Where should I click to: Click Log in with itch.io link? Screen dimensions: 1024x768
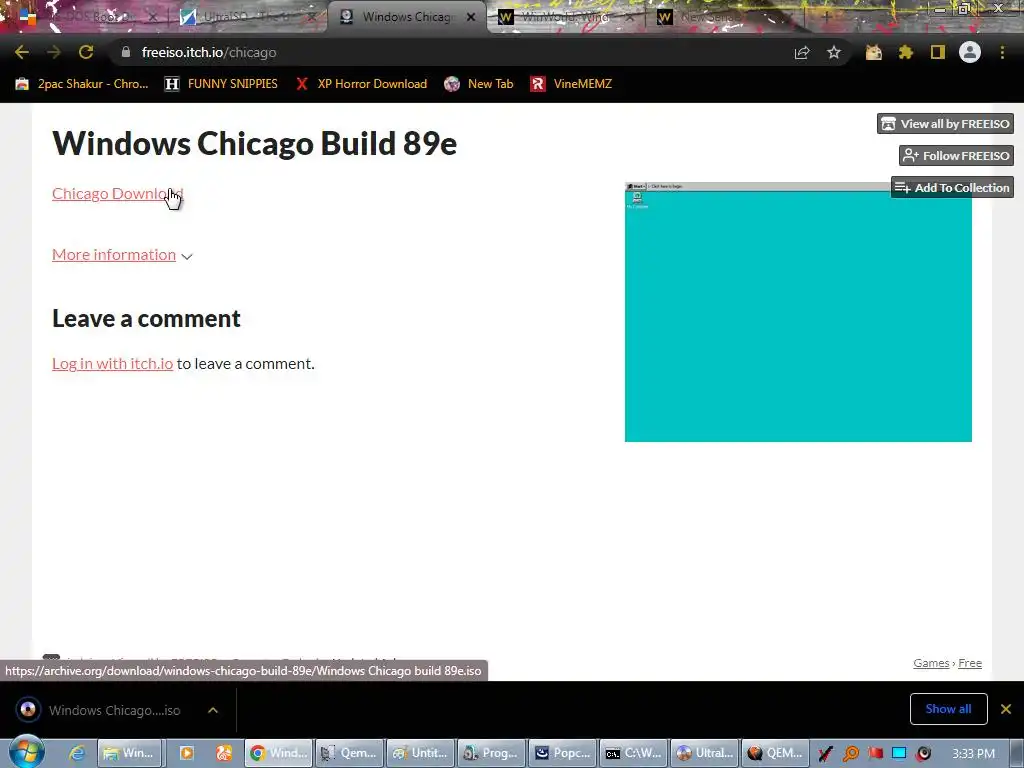(112, 364)
